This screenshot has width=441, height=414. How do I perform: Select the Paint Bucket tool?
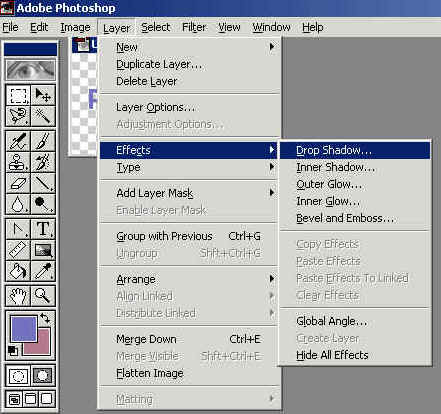pyautogui.click(x=18, y=271)
